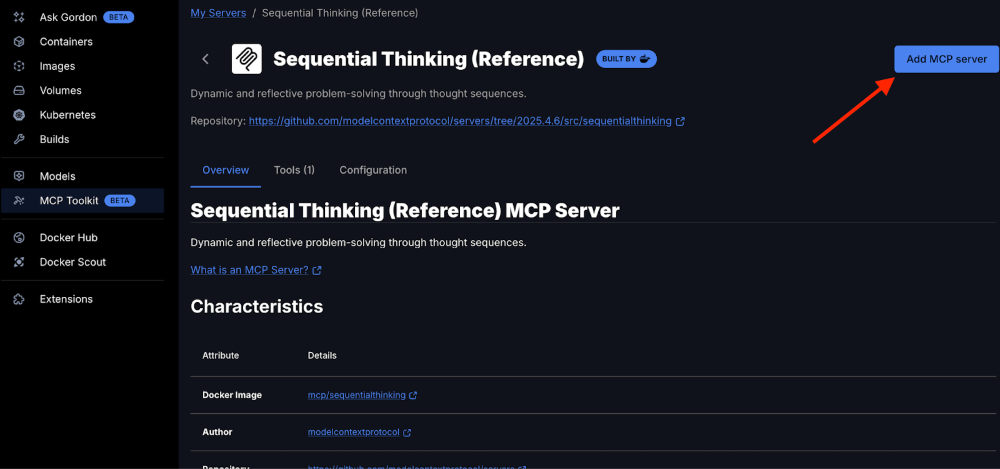1000x469 pixels.
Task: Click the Models sidebar icon
Action: [18, 176]
